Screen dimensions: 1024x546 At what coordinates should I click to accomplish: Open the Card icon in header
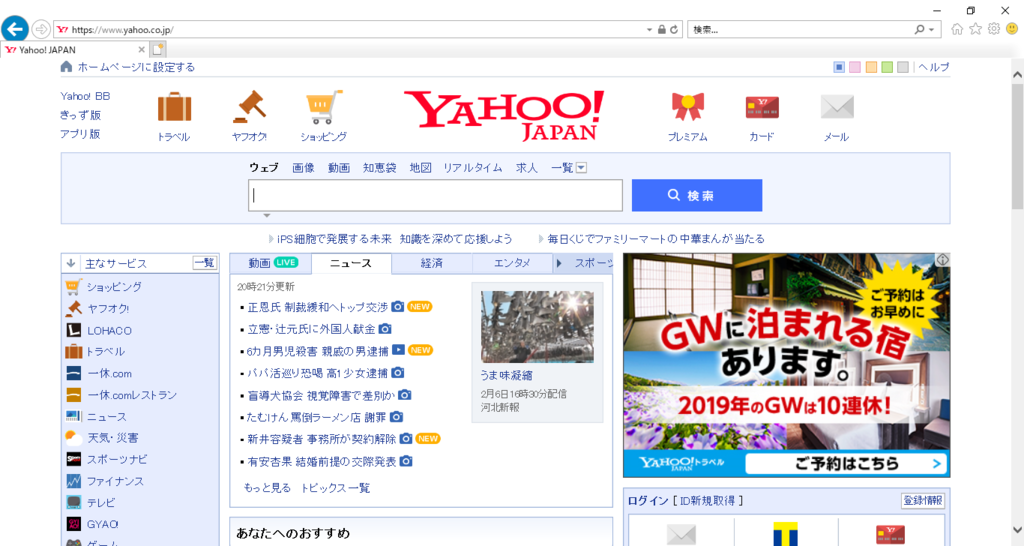pos(762,107)
